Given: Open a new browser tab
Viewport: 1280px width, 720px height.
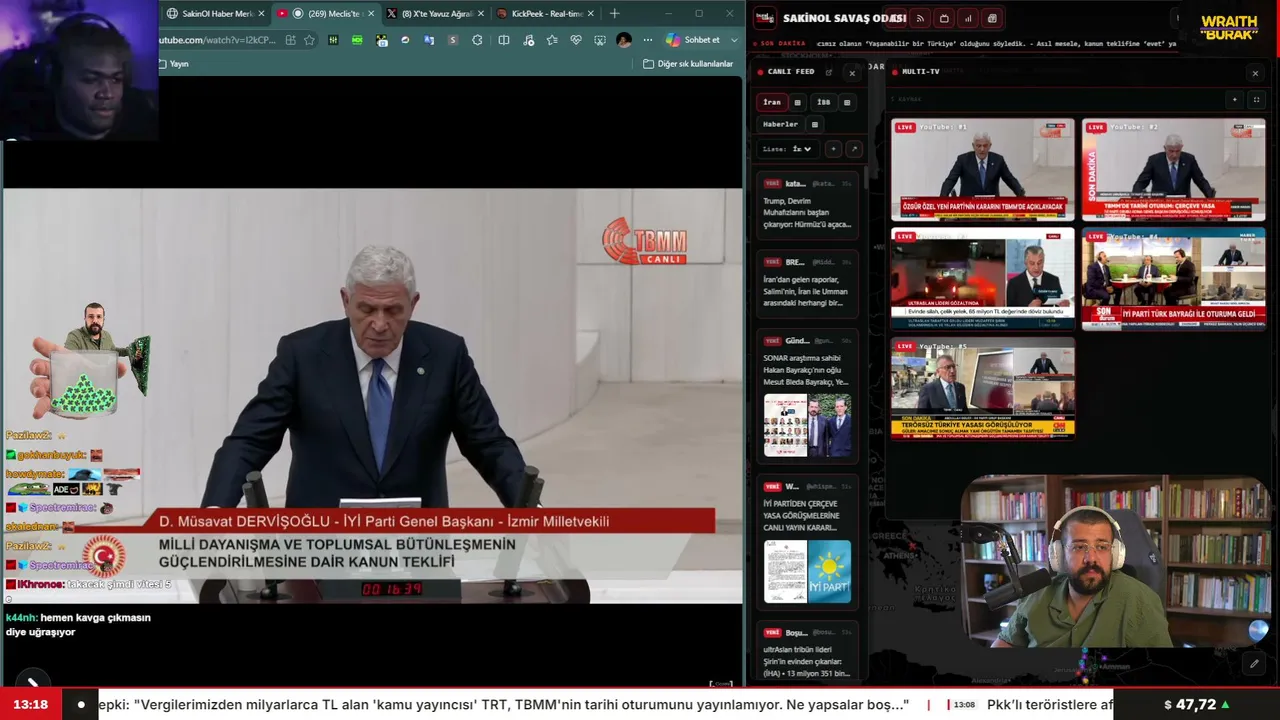Looking at the screenshot, I should [x=614, y=14].
